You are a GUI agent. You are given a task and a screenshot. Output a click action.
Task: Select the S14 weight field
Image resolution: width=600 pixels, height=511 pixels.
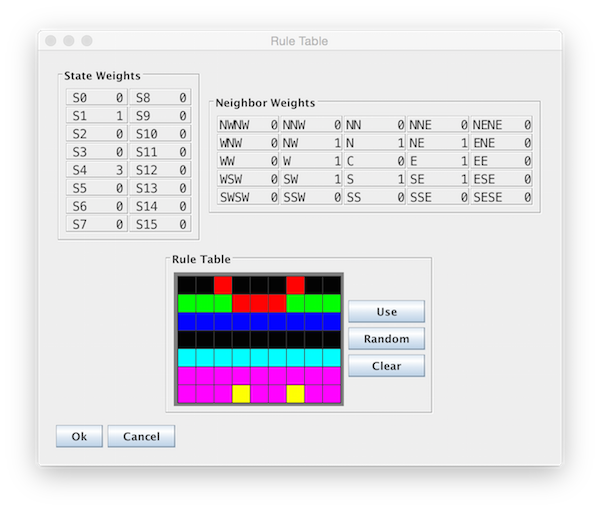[x=160, y=206]
